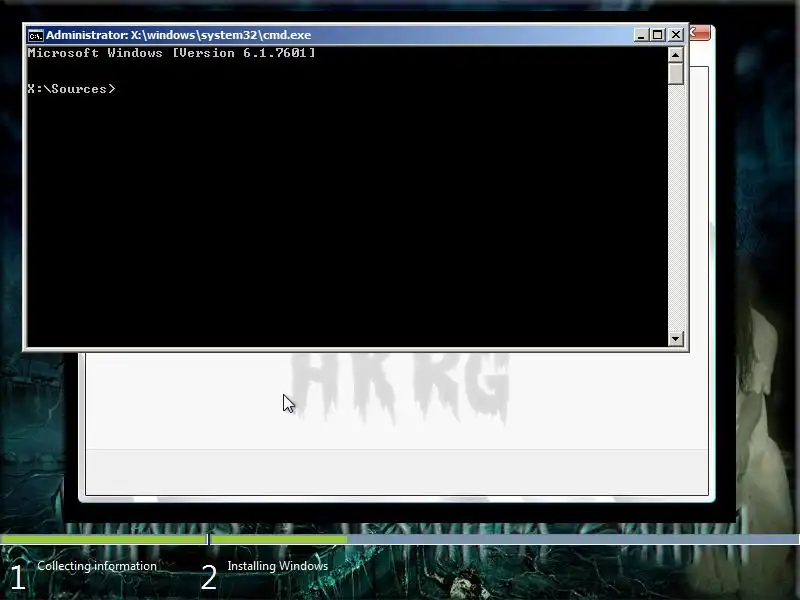Click the cmd.exe title bar text
800x600 pixels.
pos(179,35)
